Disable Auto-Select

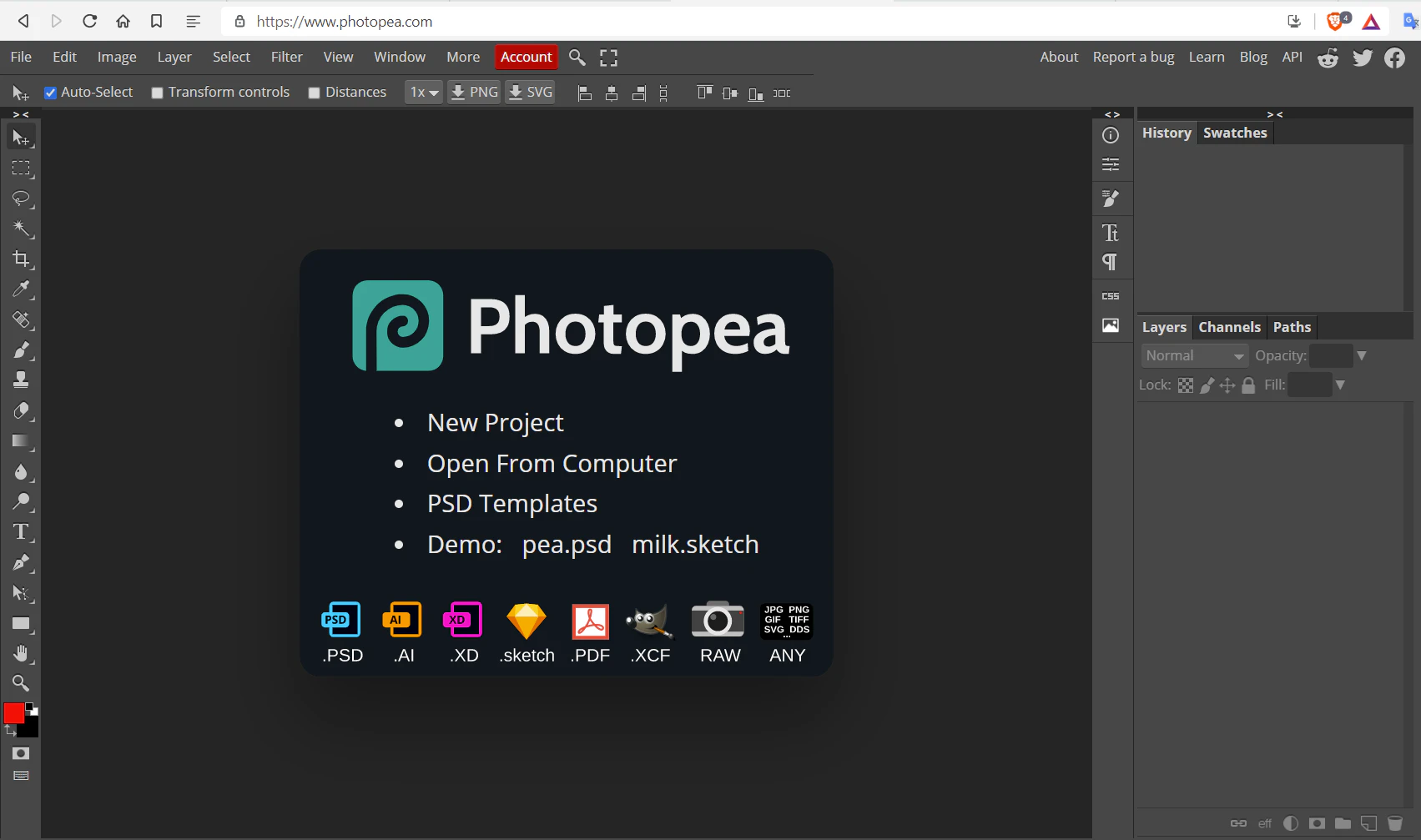click(x=51, y=92)
